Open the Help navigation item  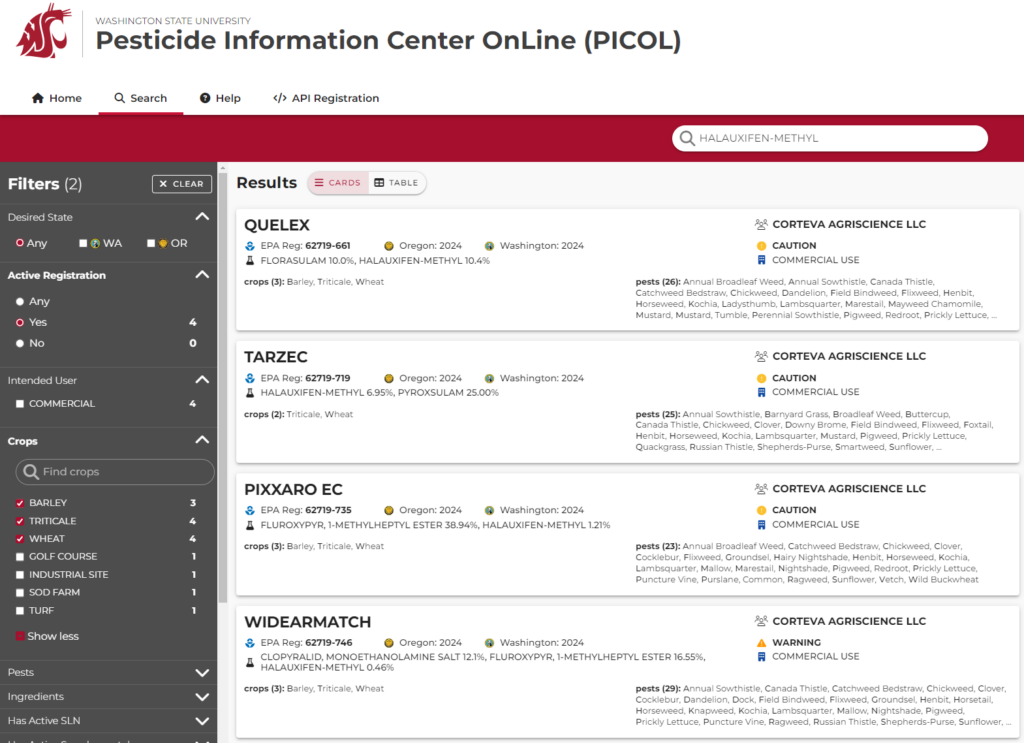[220, 98]
